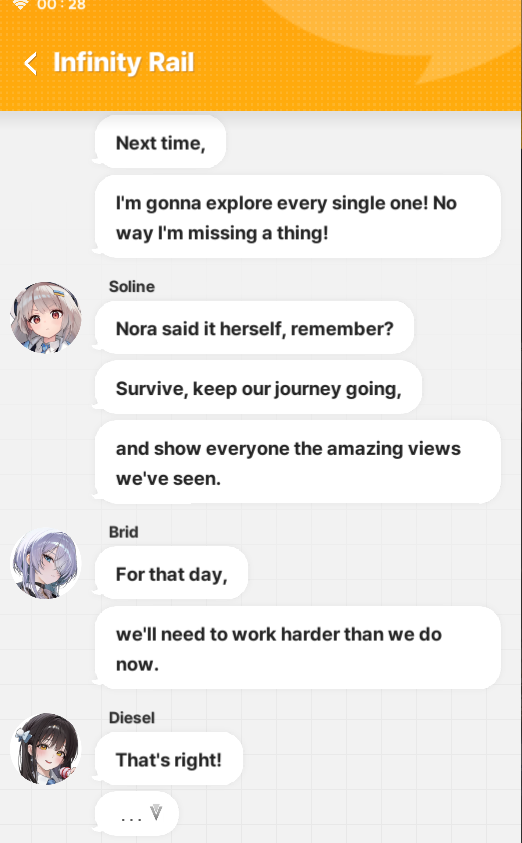The width and height of the screenshot is (522, 843).
Task: Select the 'Next time,' message bubble
Action: [160, 142]
